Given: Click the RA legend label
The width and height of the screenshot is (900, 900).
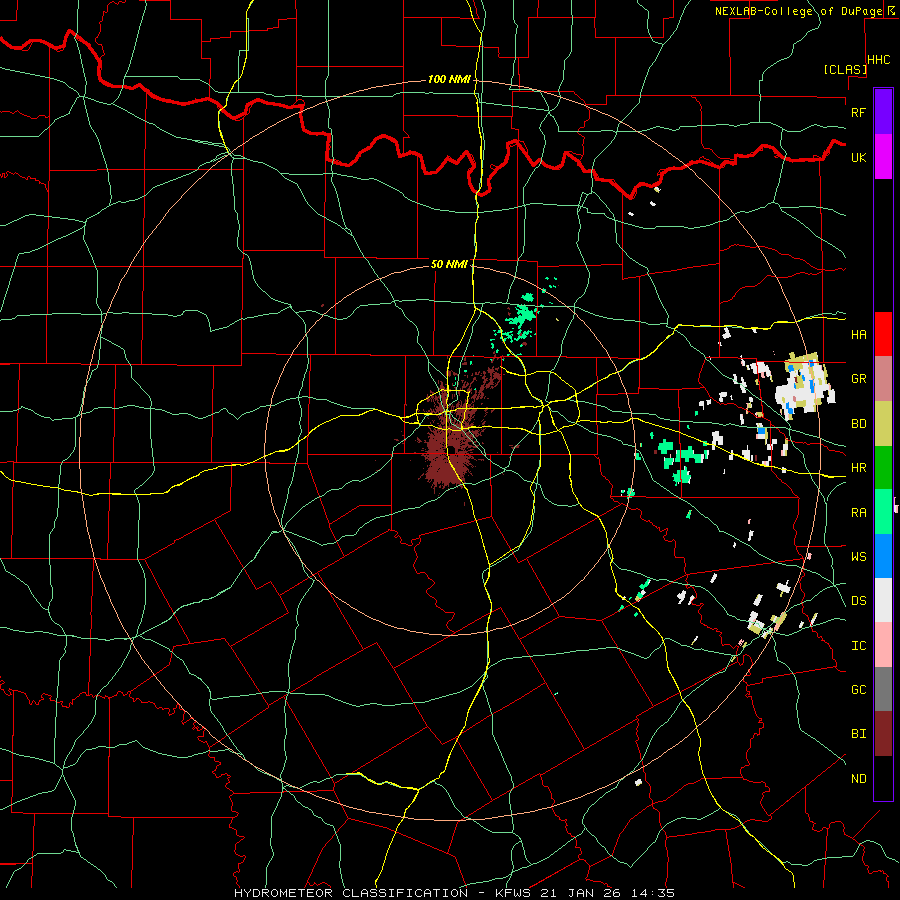Looking at the screenshot, I should [858, 513].
